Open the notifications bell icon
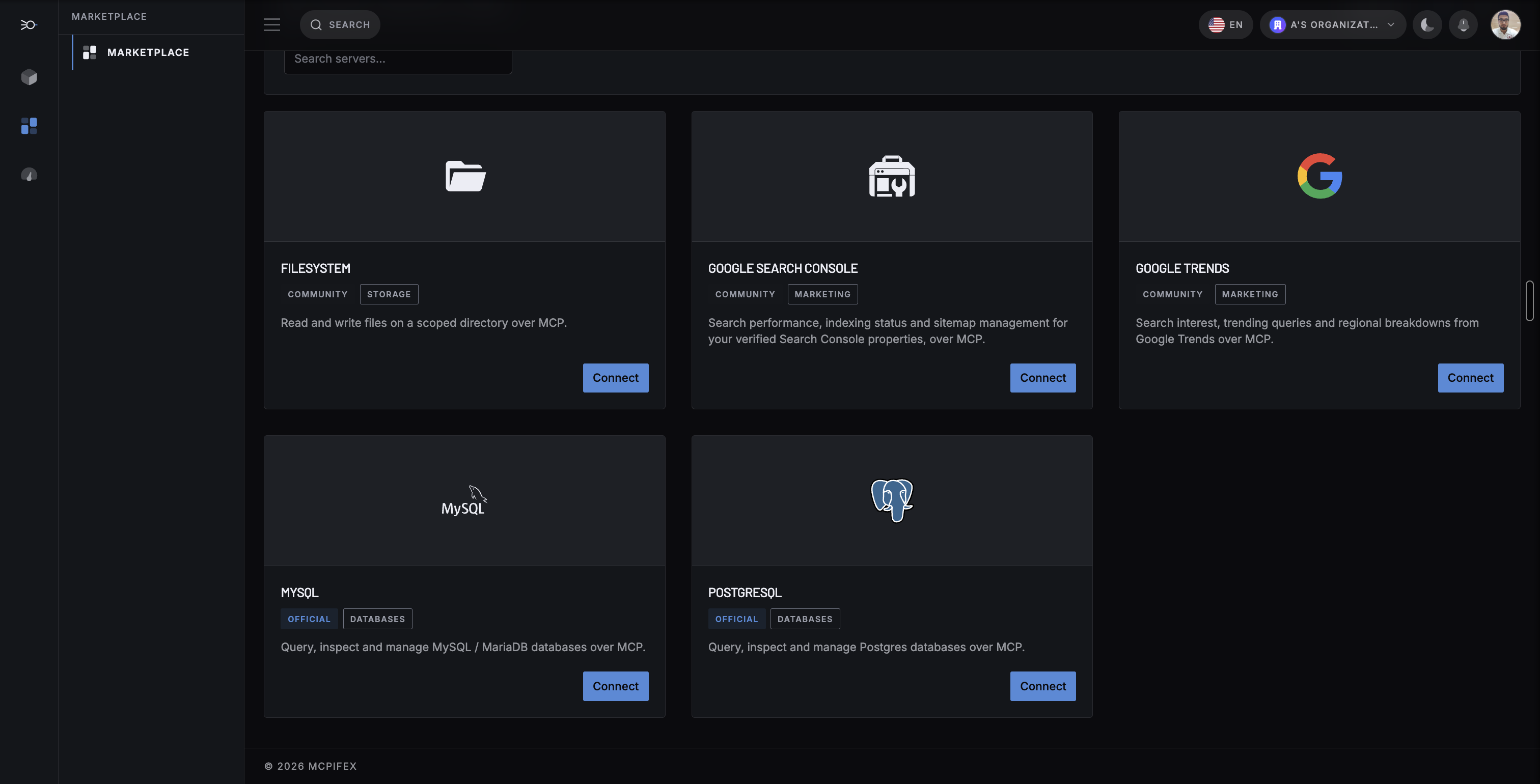 point(1464,24)
